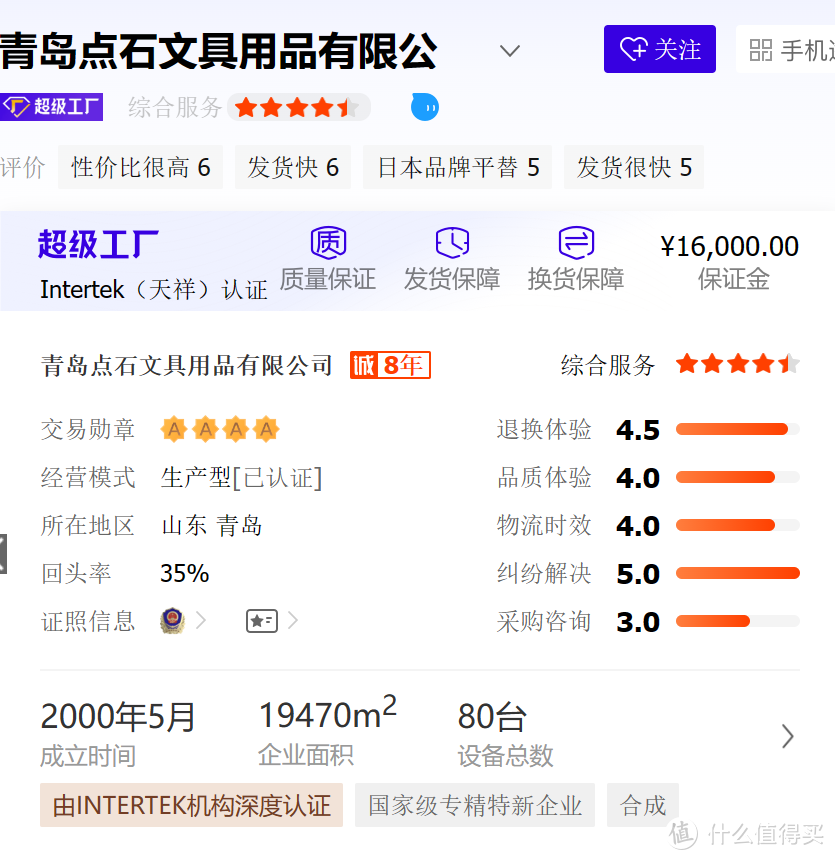
Task: Click the 纠纷解决 rating bar
Action: coord(737,573)
